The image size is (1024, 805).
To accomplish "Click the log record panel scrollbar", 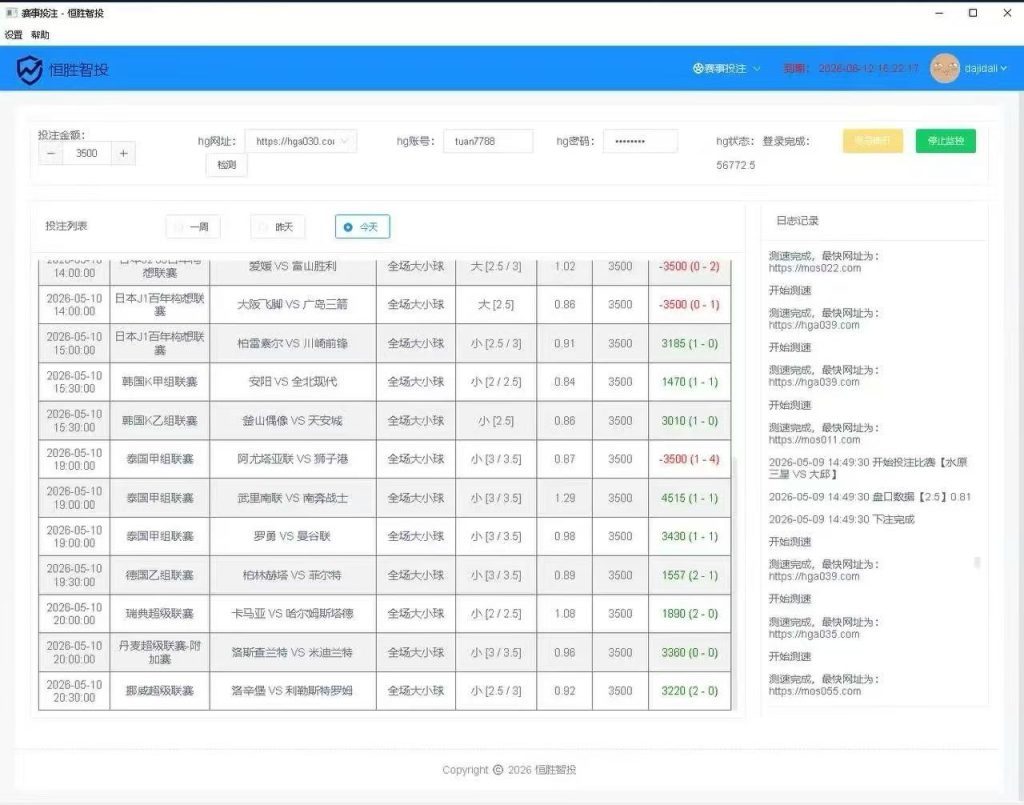I will tap(977, 562).
